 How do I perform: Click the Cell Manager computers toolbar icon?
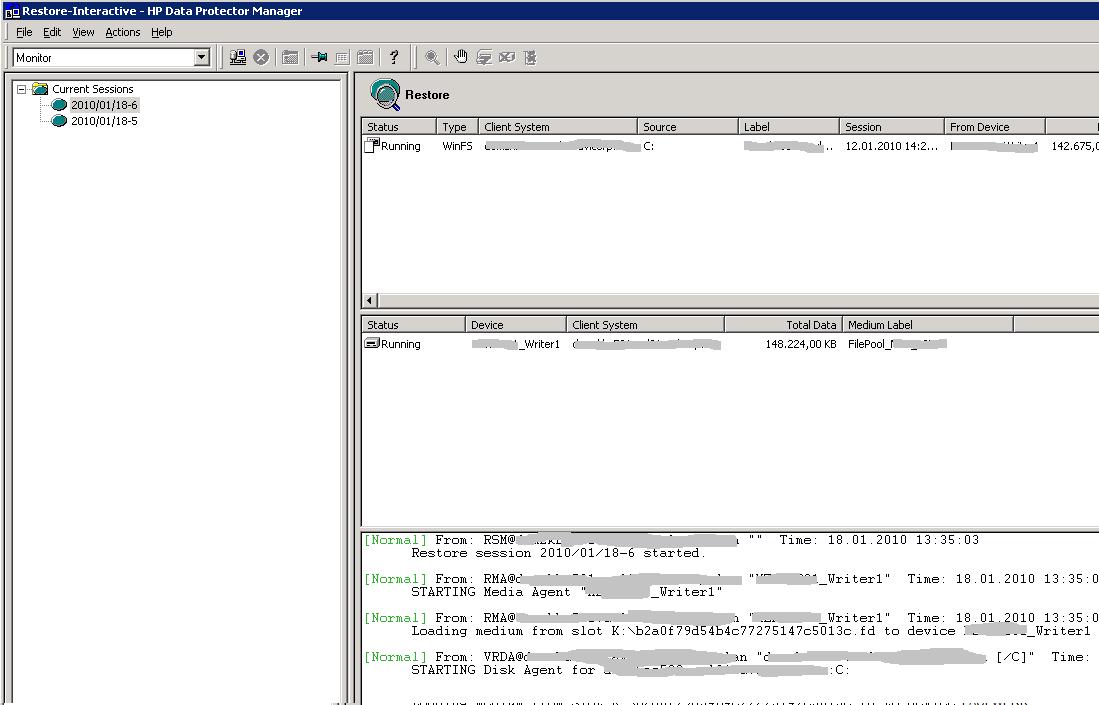point(238,57)
